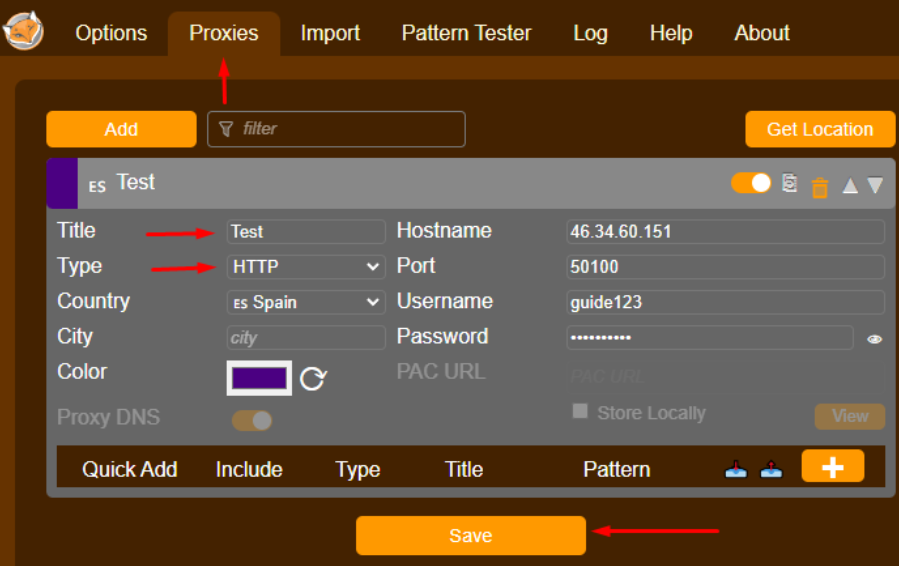The width and height of the screenshot is (899, 566).
Task: Reset the color using the circular arrow icon
Action: click(x=313, y=378)
